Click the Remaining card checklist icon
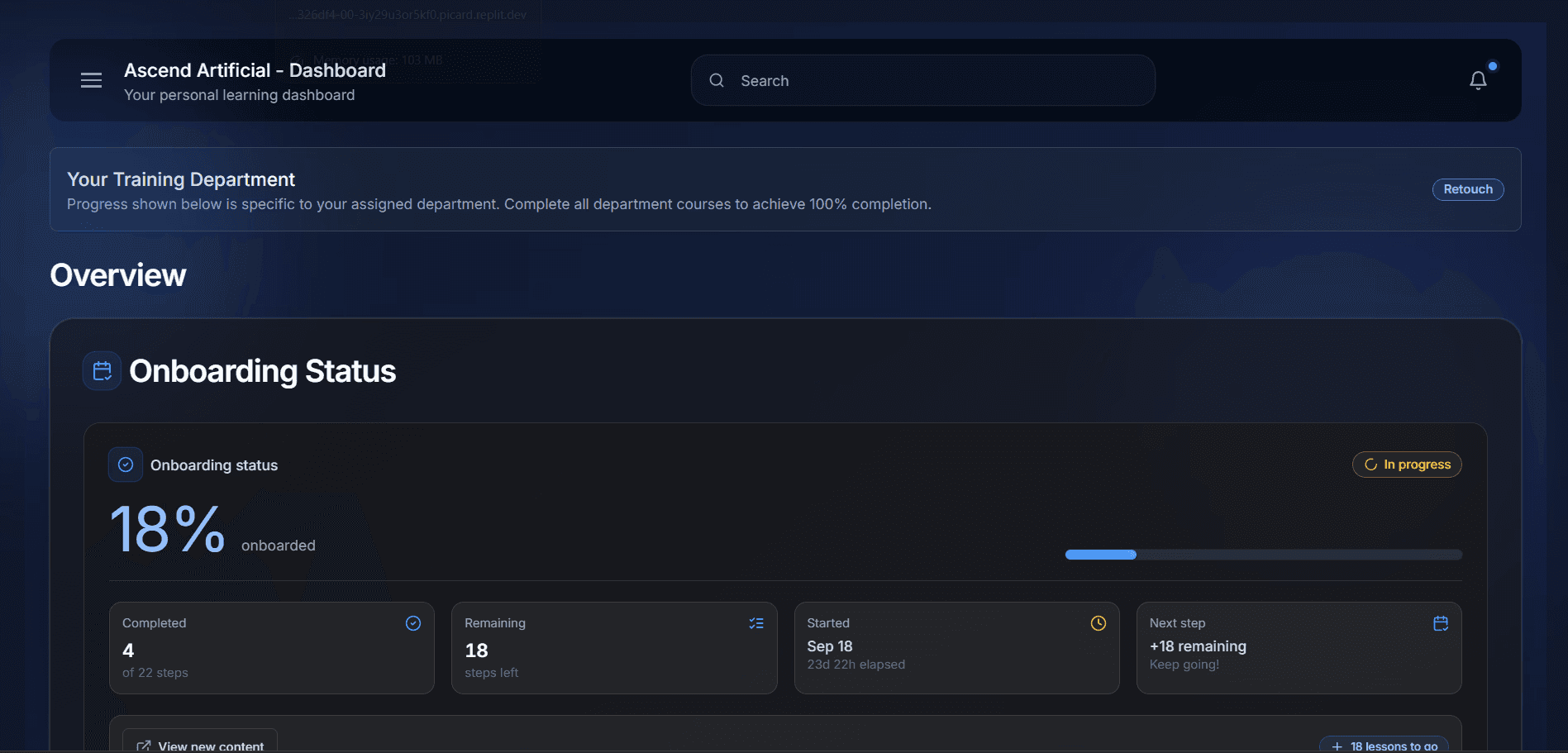This screenshot has height=753, width=1568. (756, 623)
